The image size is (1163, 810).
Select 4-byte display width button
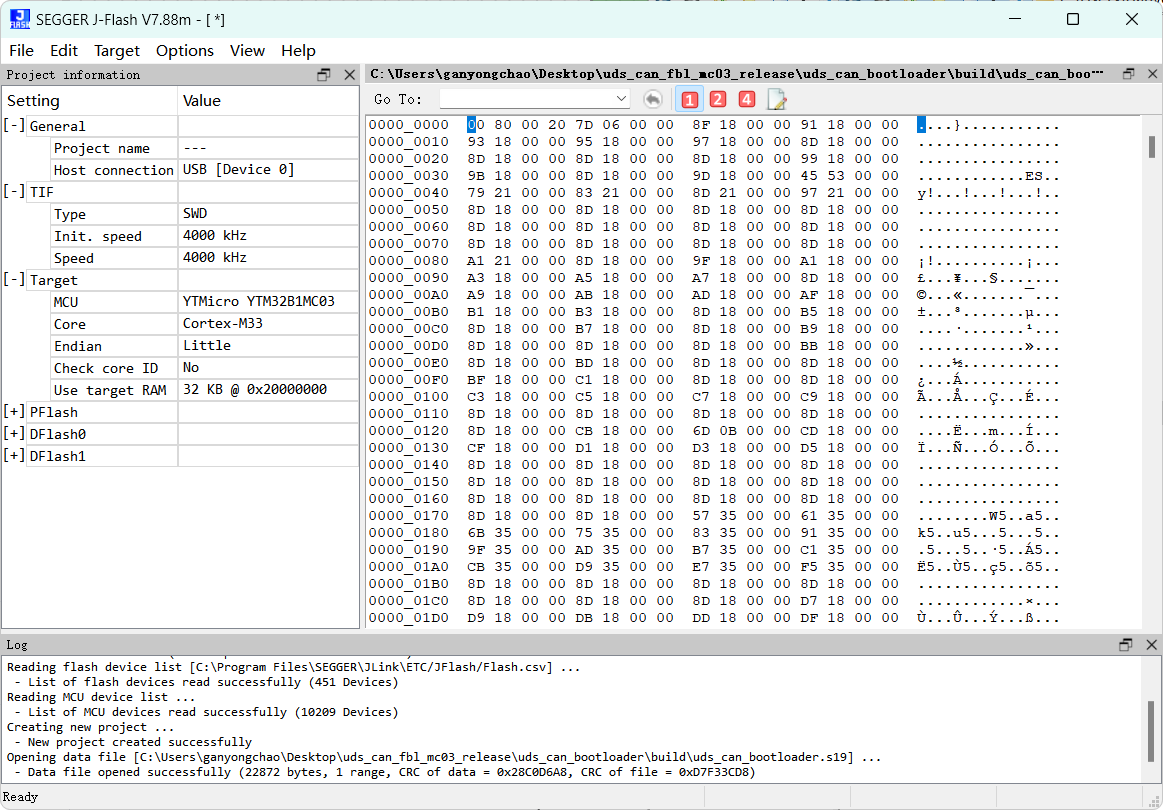(x=747, y=99)
